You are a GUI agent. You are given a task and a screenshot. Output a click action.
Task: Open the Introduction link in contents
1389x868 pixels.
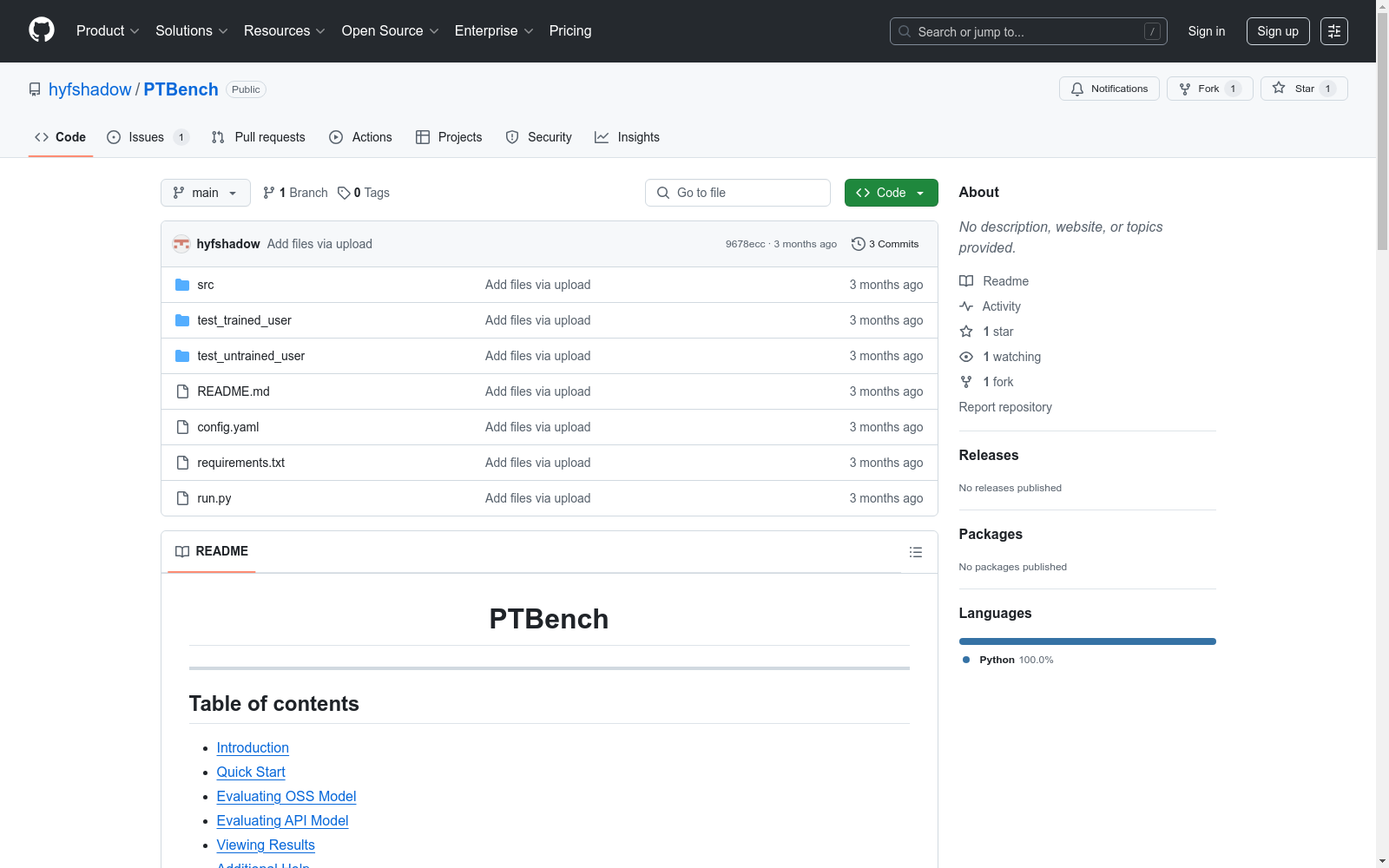click(253, 747)
